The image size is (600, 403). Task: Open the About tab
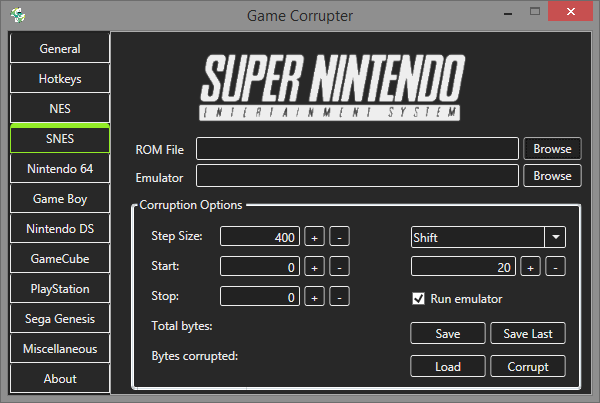pyautogui.click(x=60, y=379)
